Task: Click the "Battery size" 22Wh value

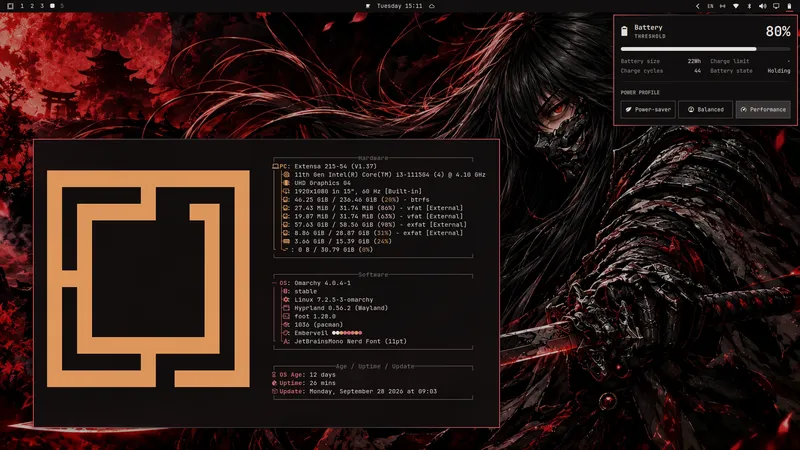Action: tap(694, 61)
